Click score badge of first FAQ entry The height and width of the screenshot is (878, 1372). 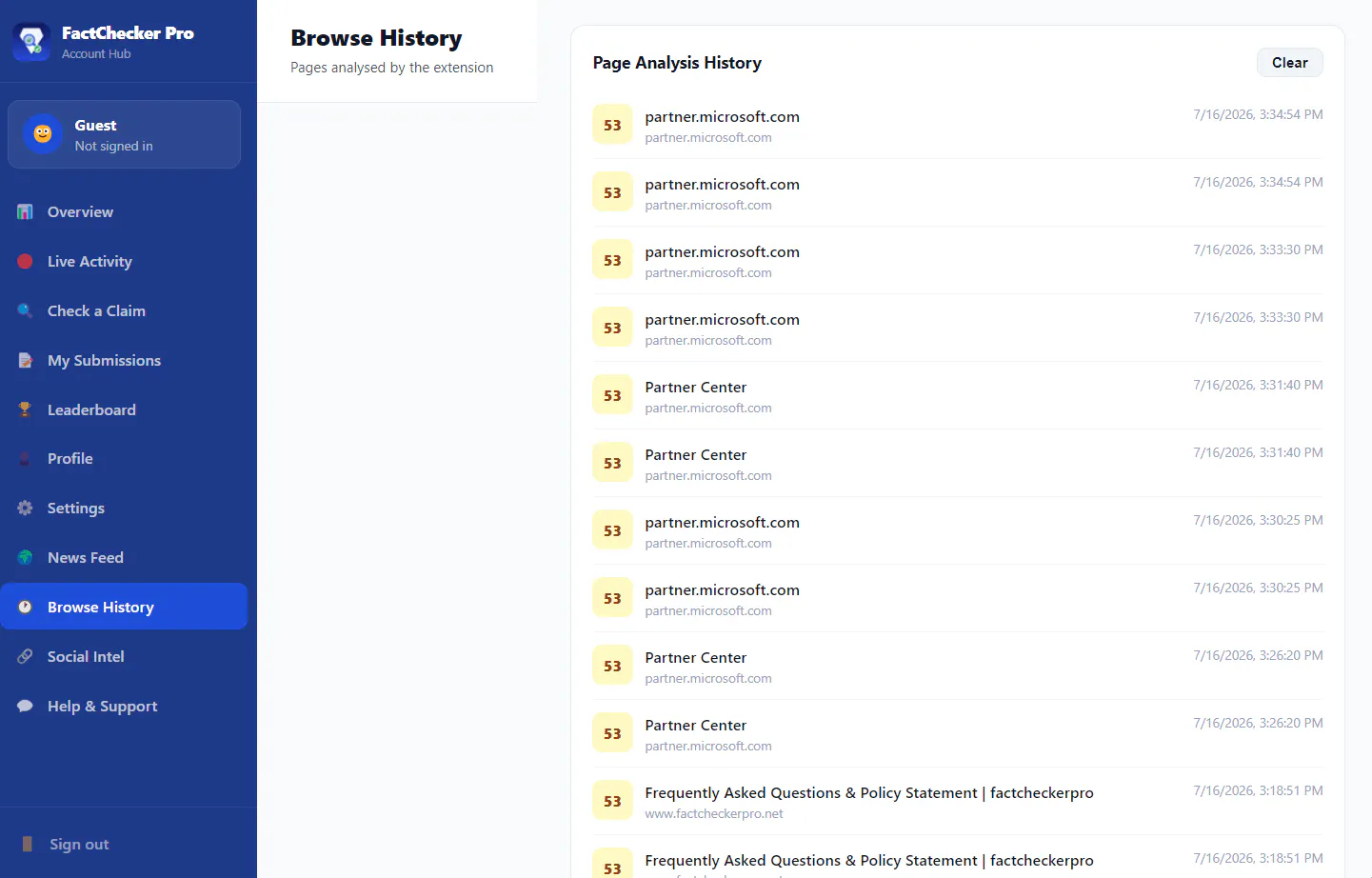click(x=612, y=801)
